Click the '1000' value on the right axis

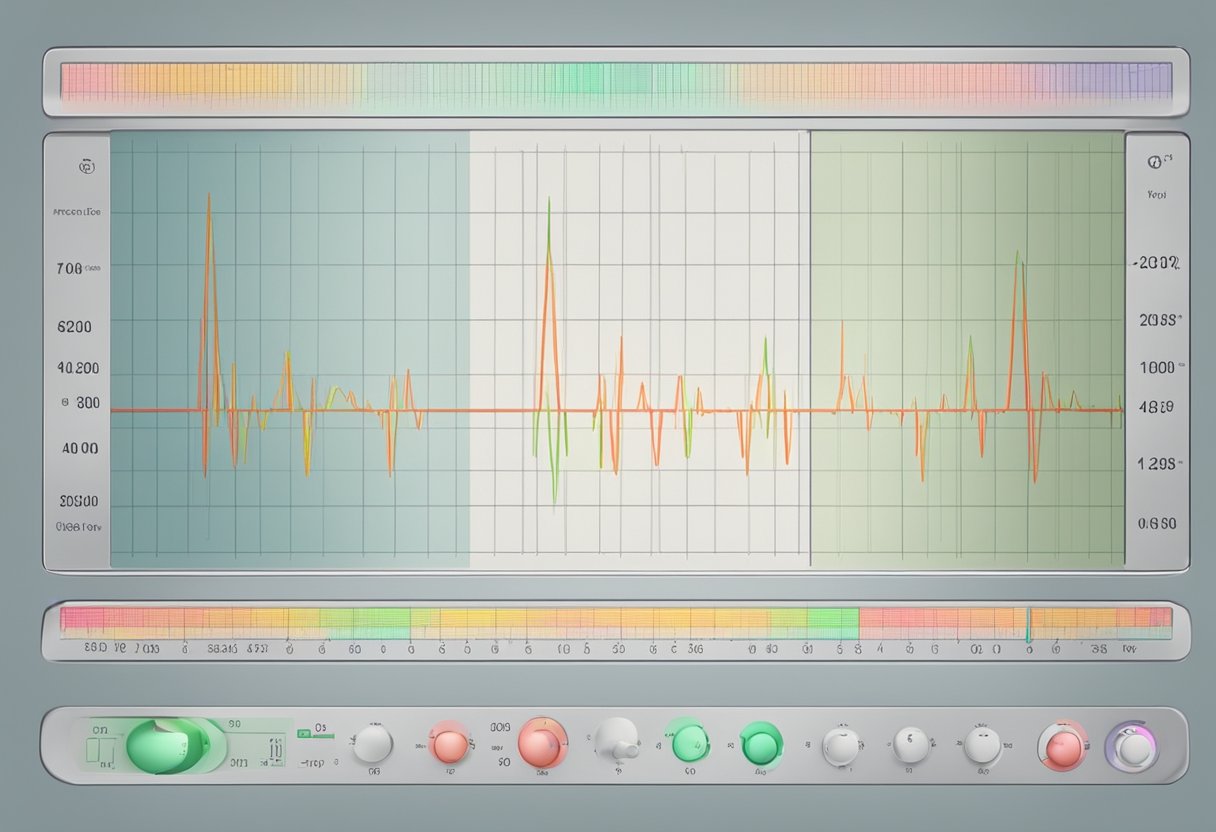pyautogui.click(x=1157, y=367)
